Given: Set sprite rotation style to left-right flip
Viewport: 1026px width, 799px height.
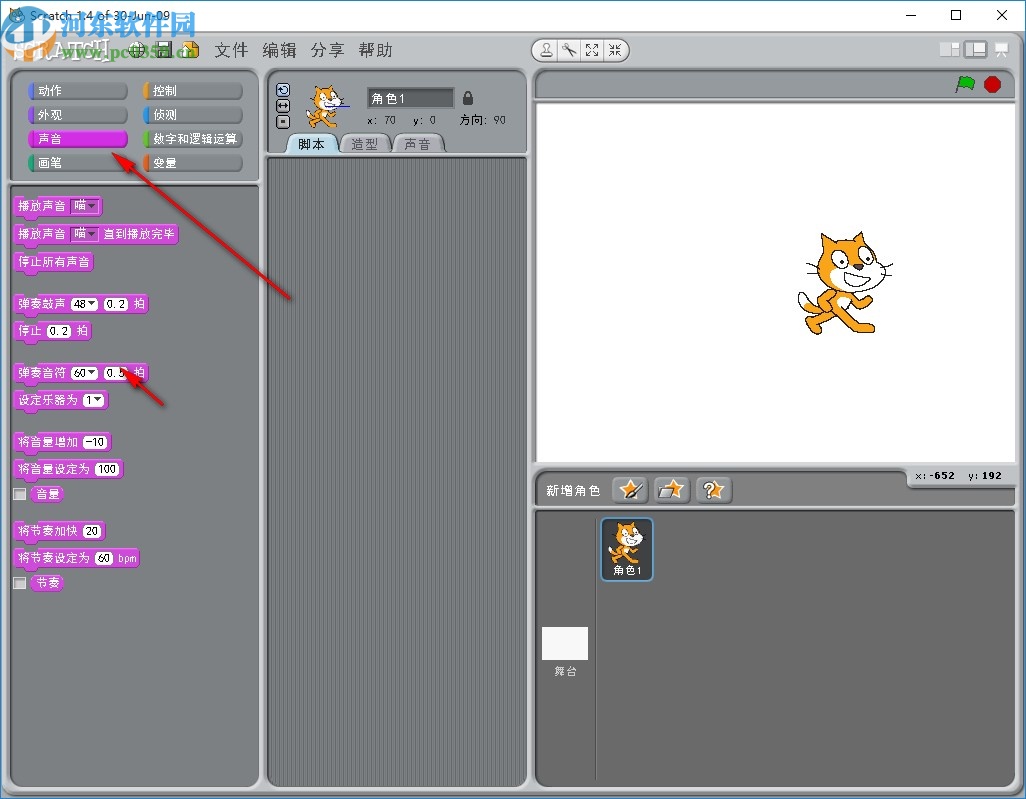Looking at the screenshot, I should 283,104.
